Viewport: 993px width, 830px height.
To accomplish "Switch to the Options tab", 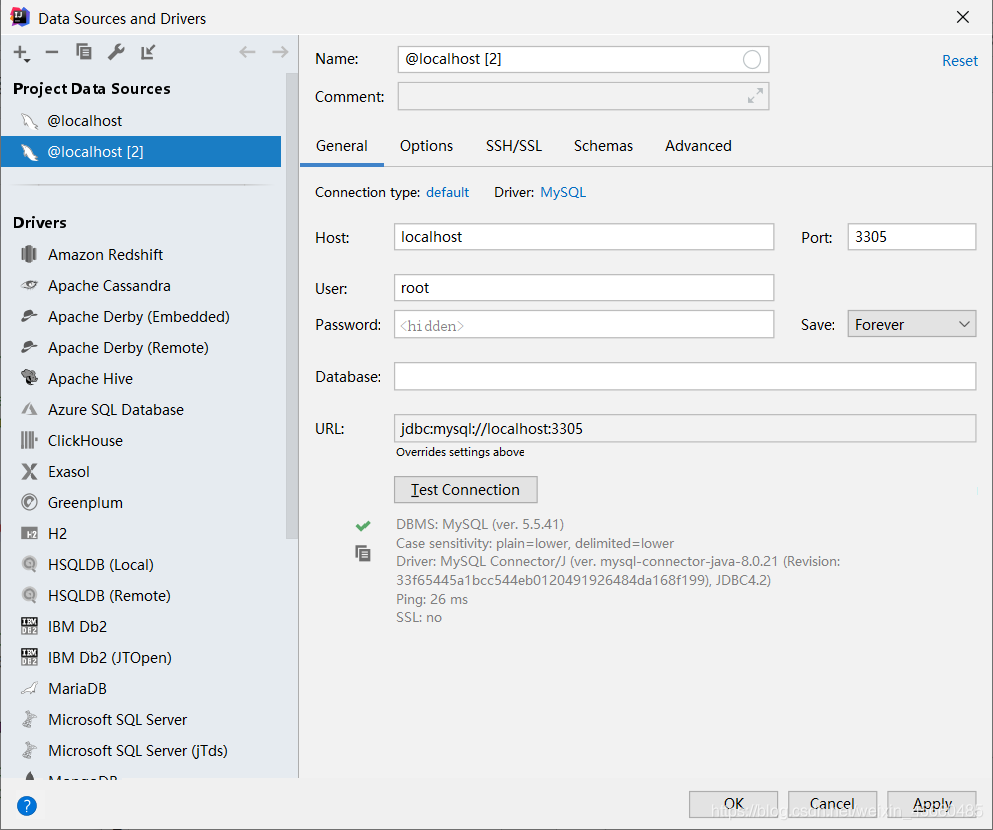I will tap(426, 146).
